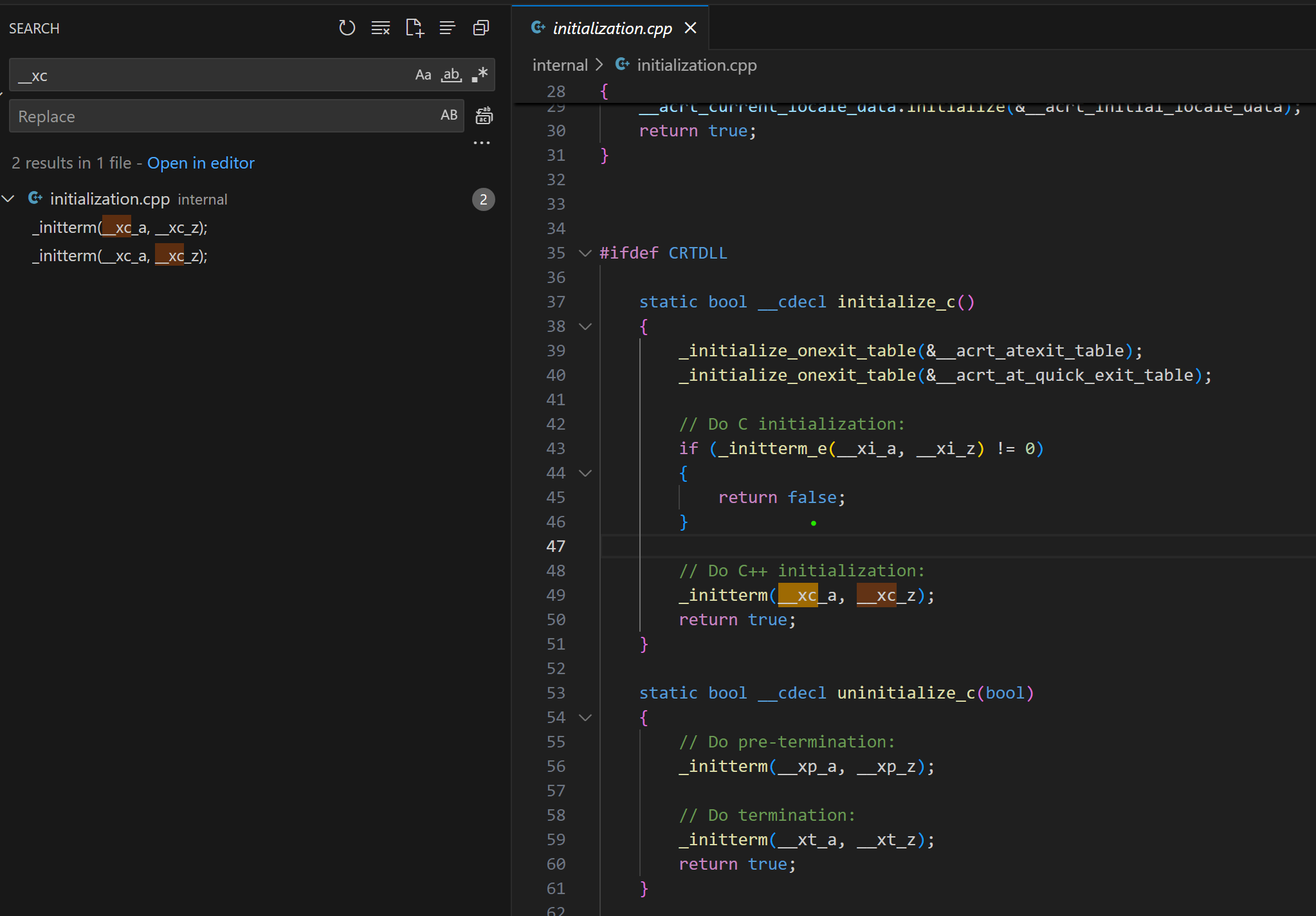Fold the #ifdef CRTDLL block
This screenshot has width=1316, height=916.
click(x=585, y=253)
